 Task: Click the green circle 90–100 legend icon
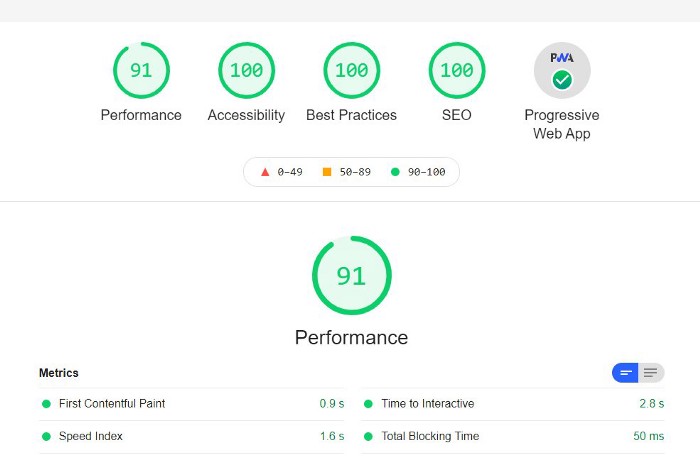(395, 172)
